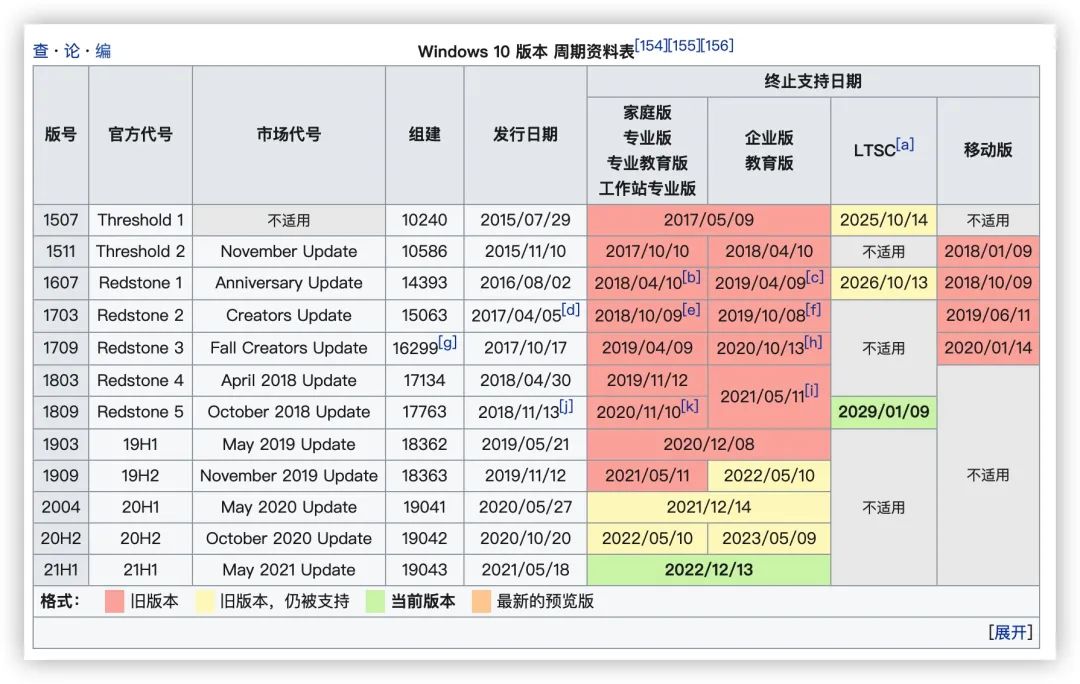Click the green 当前版本 legend swatch
The image size is (1080, 684).
[x=375, y=601]
